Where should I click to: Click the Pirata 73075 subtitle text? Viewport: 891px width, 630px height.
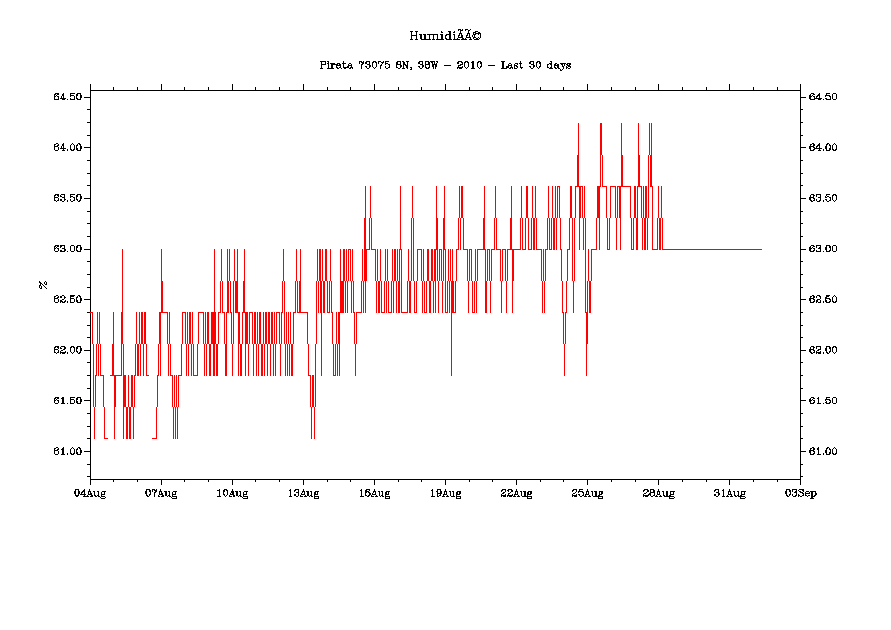[x=445, y=65]
